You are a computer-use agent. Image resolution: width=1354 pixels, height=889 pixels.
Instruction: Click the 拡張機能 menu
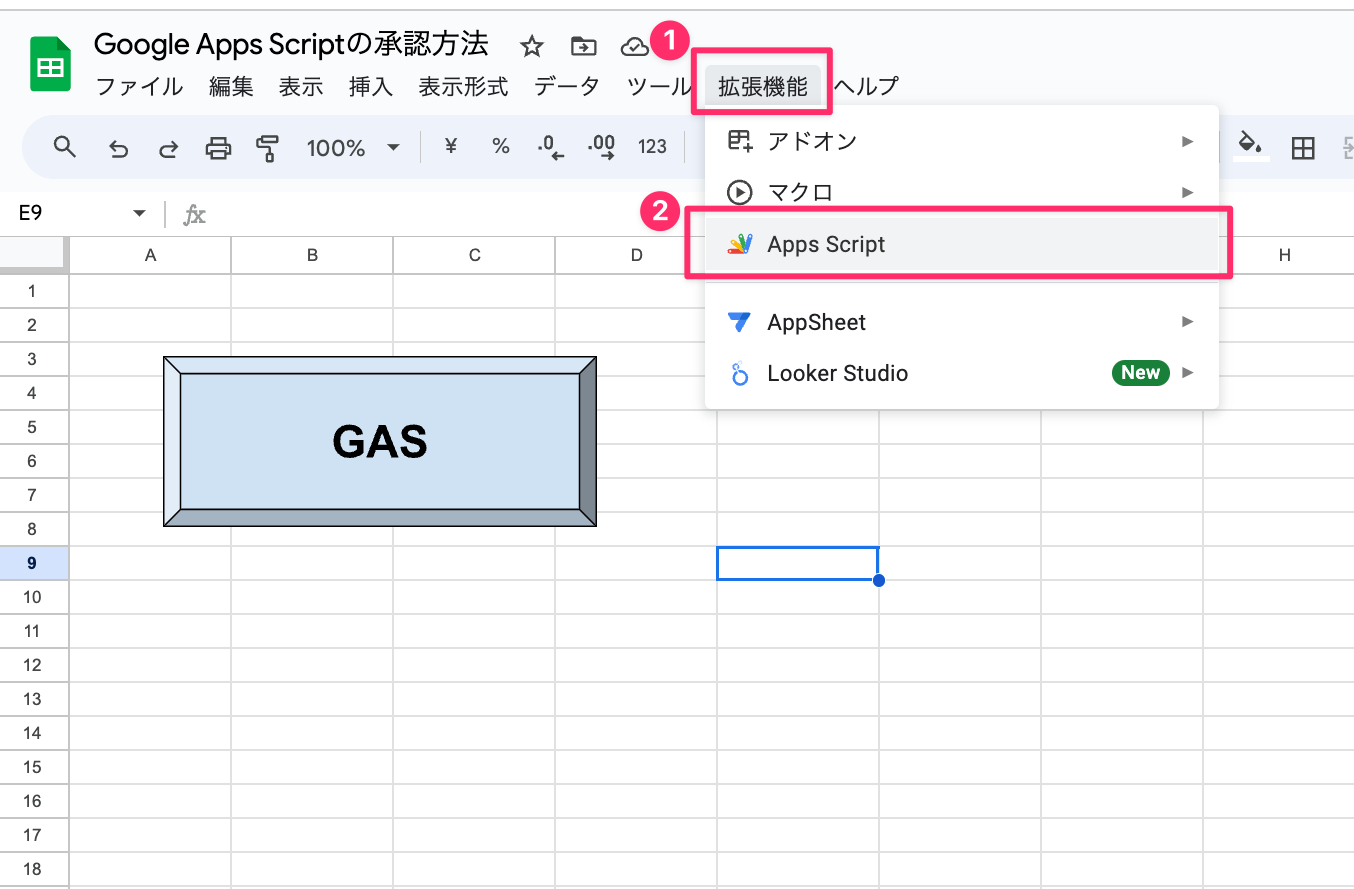(762, 87)
